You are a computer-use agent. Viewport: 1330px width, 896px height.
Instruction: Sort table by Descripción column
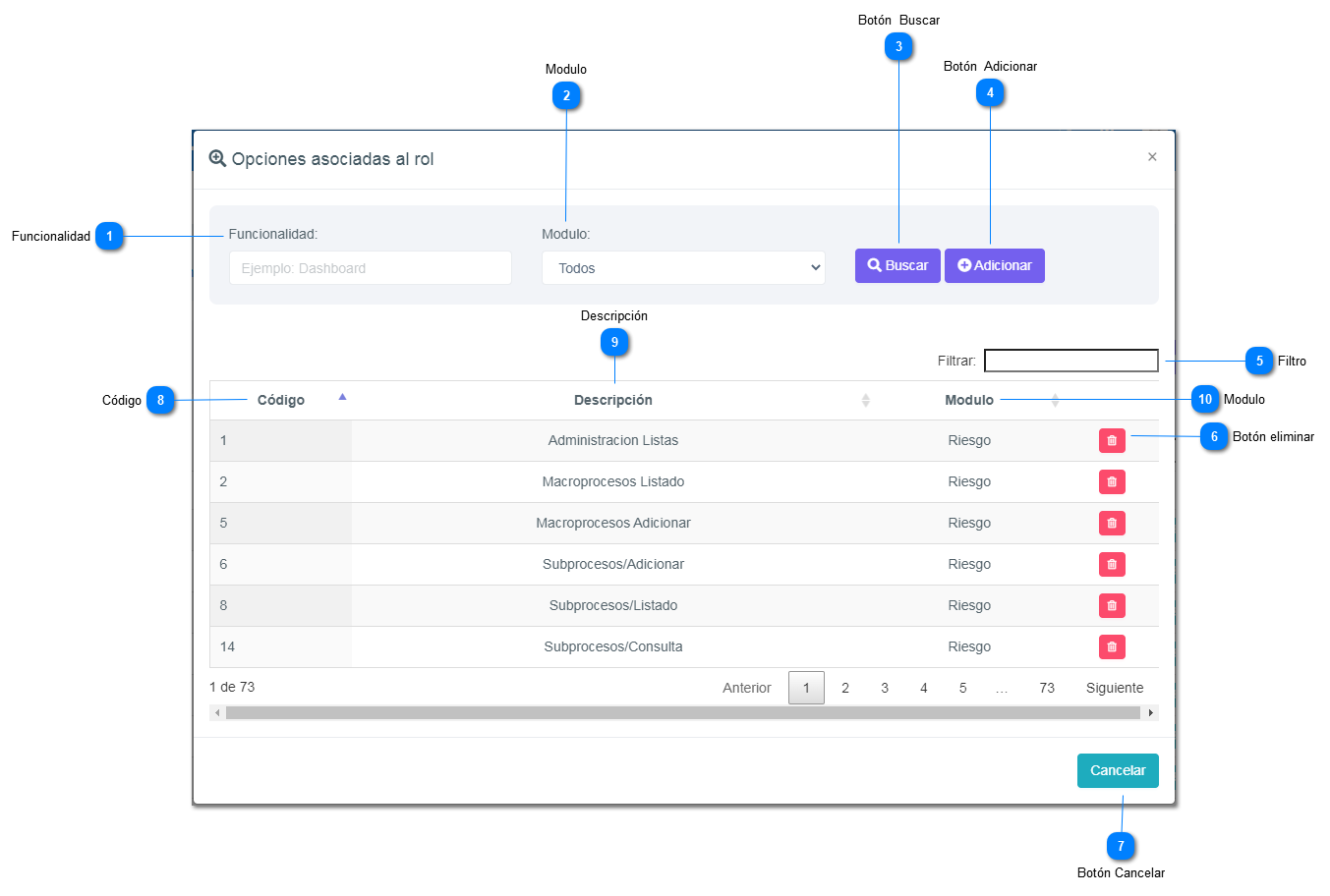[x=613, y=400]
